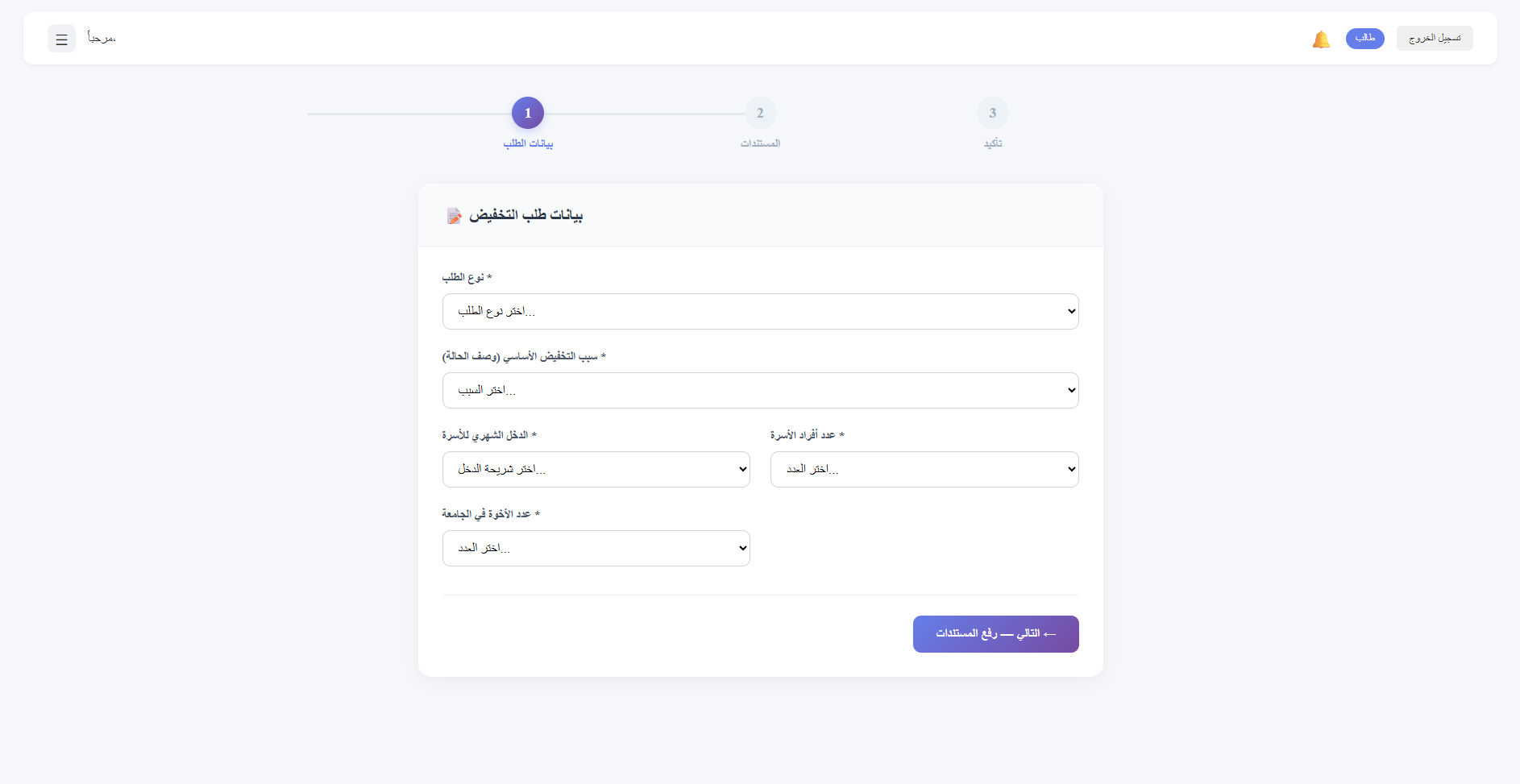Switch to the تأكيد step tab
Screen dimensions: 1520x784
pos(992,143)
